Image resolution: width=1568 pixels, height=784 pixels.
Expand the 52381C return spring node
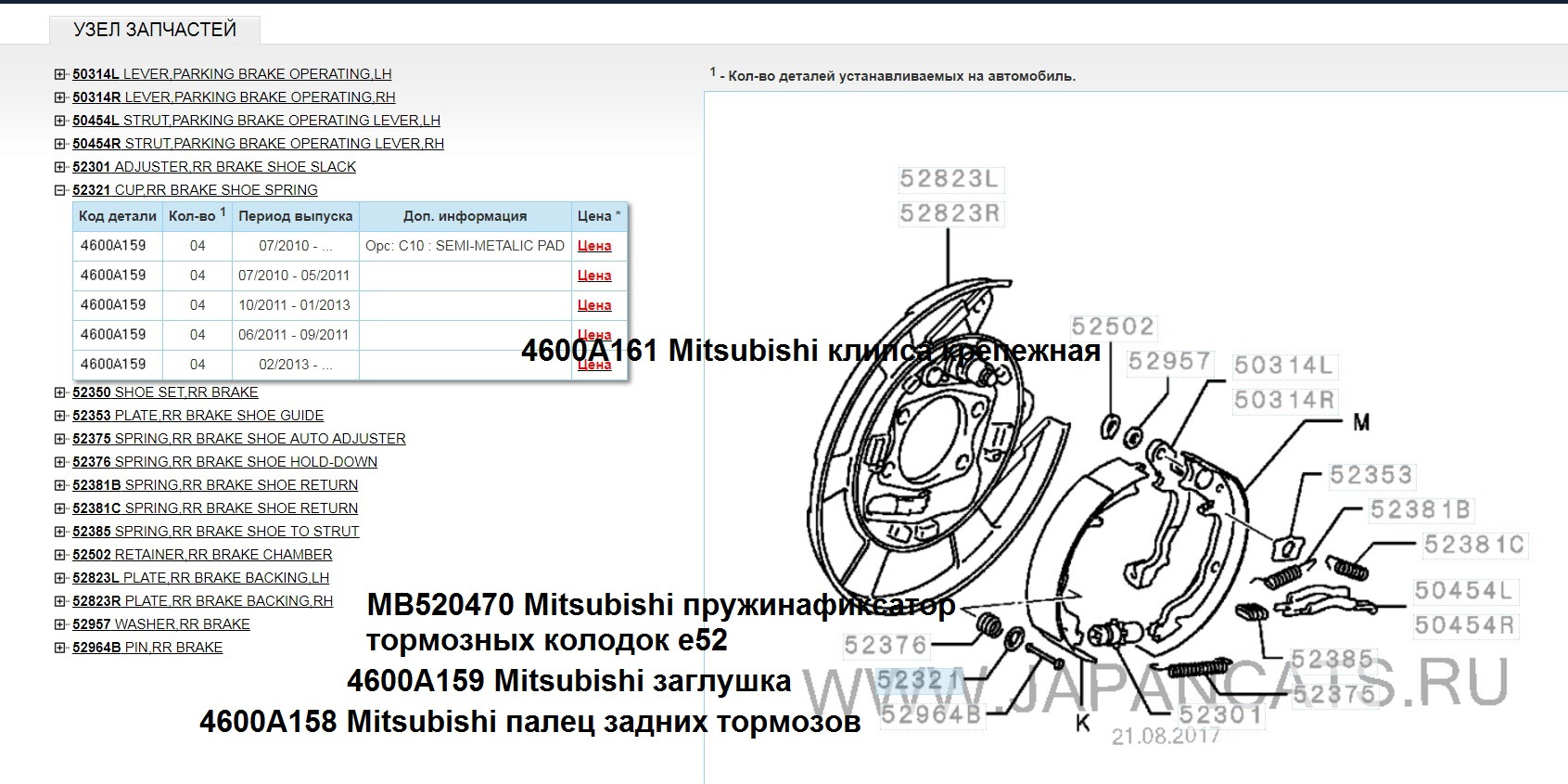click(x=60, y=508)
